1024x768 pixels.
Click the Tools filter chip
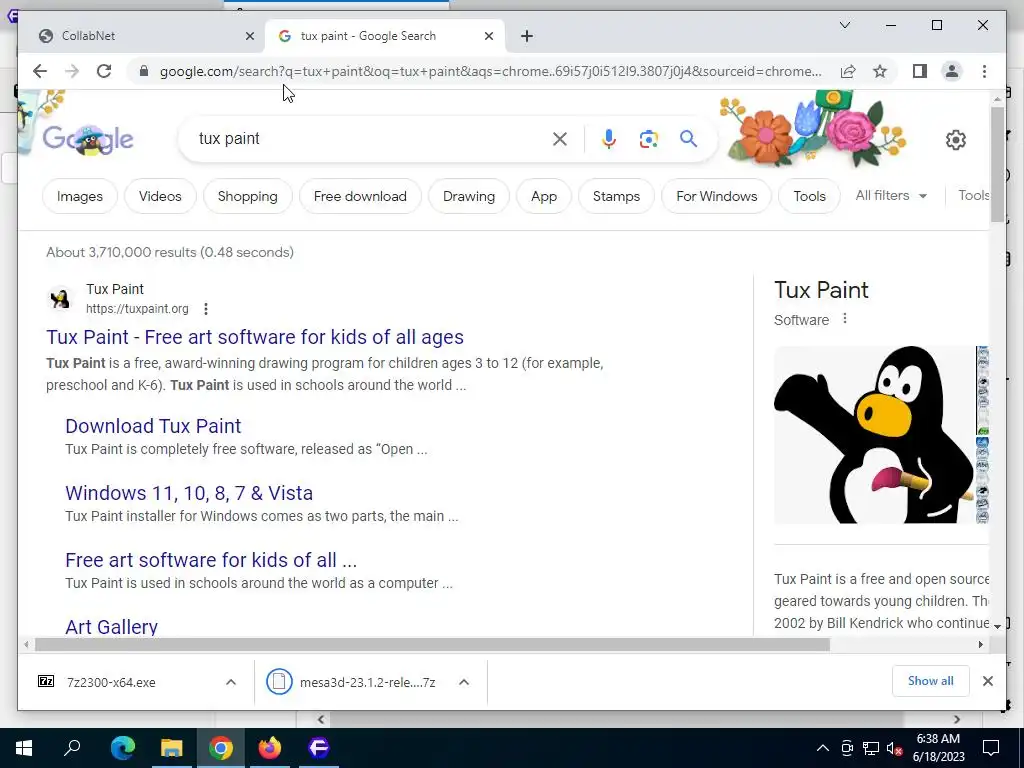point(809,196)
